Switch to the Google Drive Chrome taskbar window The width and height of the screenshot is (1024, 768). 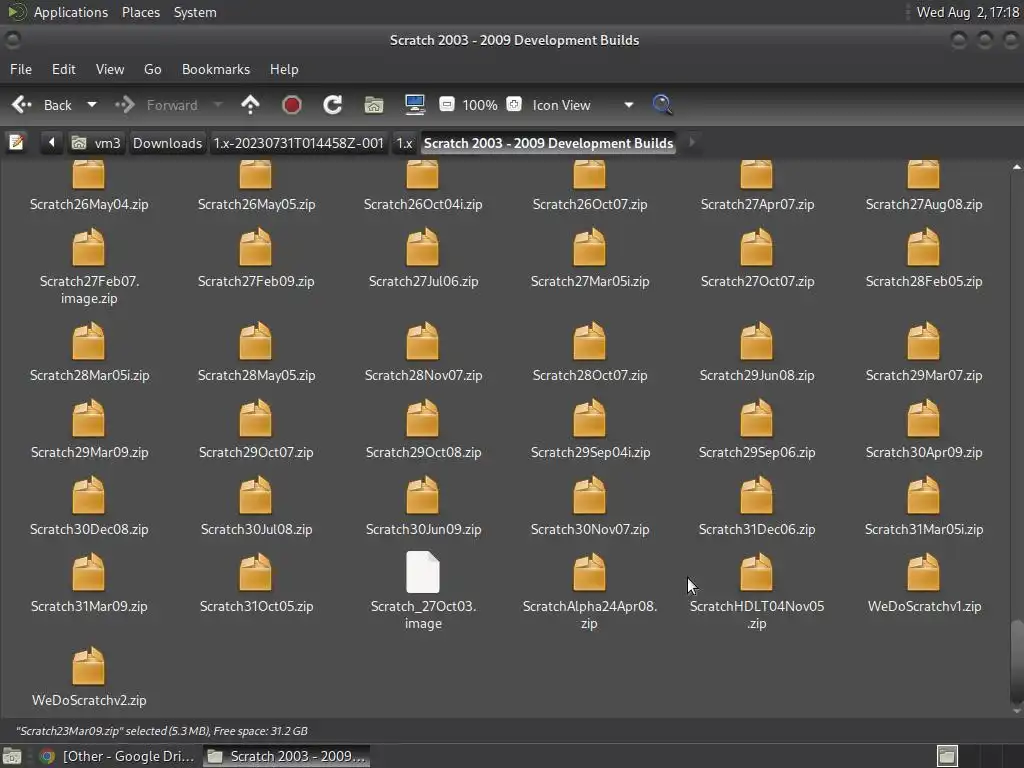coord(117,756)
